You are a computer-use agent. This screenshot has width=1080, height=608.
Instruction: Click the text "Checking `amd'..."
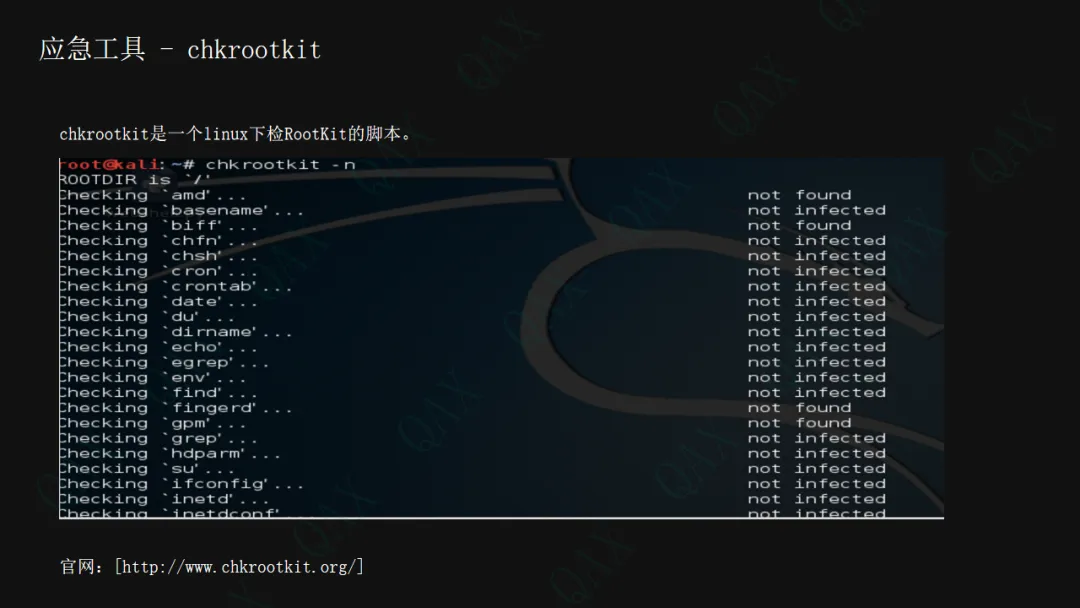coord(152,195)
